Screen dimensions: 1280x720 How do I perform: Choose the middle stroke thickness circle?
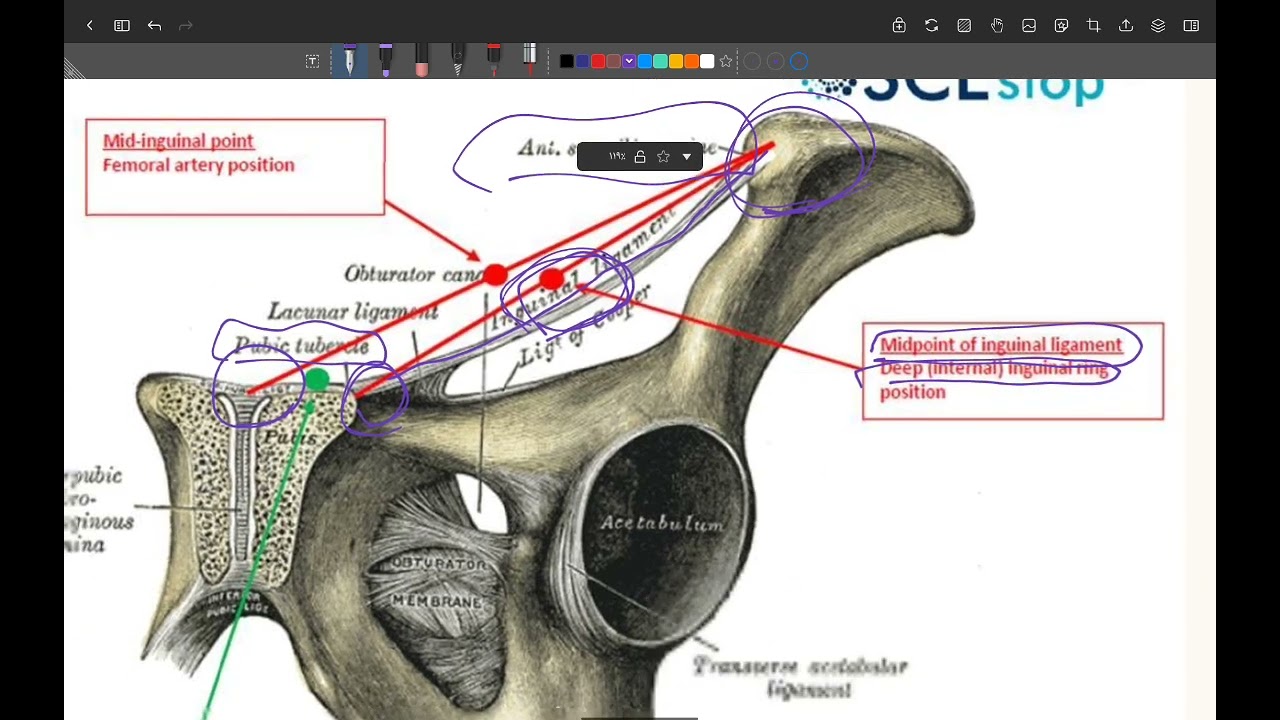(775, 62)
